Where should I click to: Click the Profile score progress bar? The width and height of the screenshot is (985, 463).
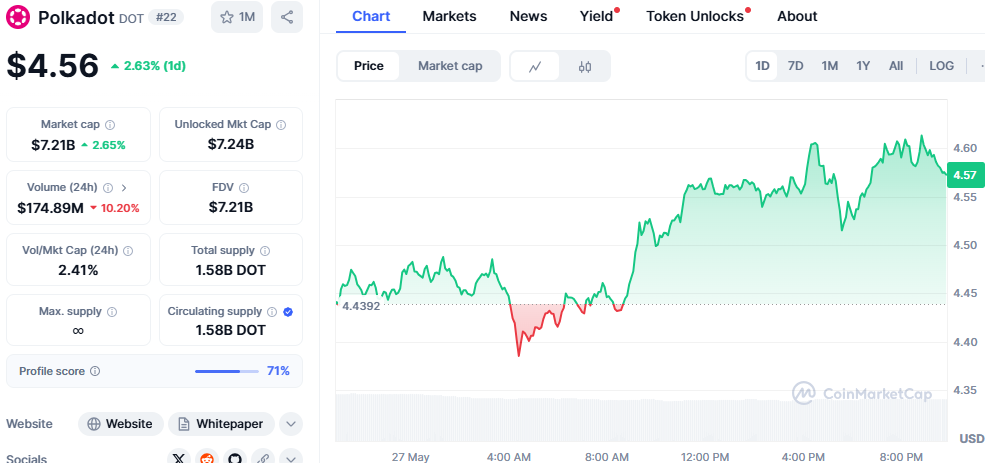point(227,371)
